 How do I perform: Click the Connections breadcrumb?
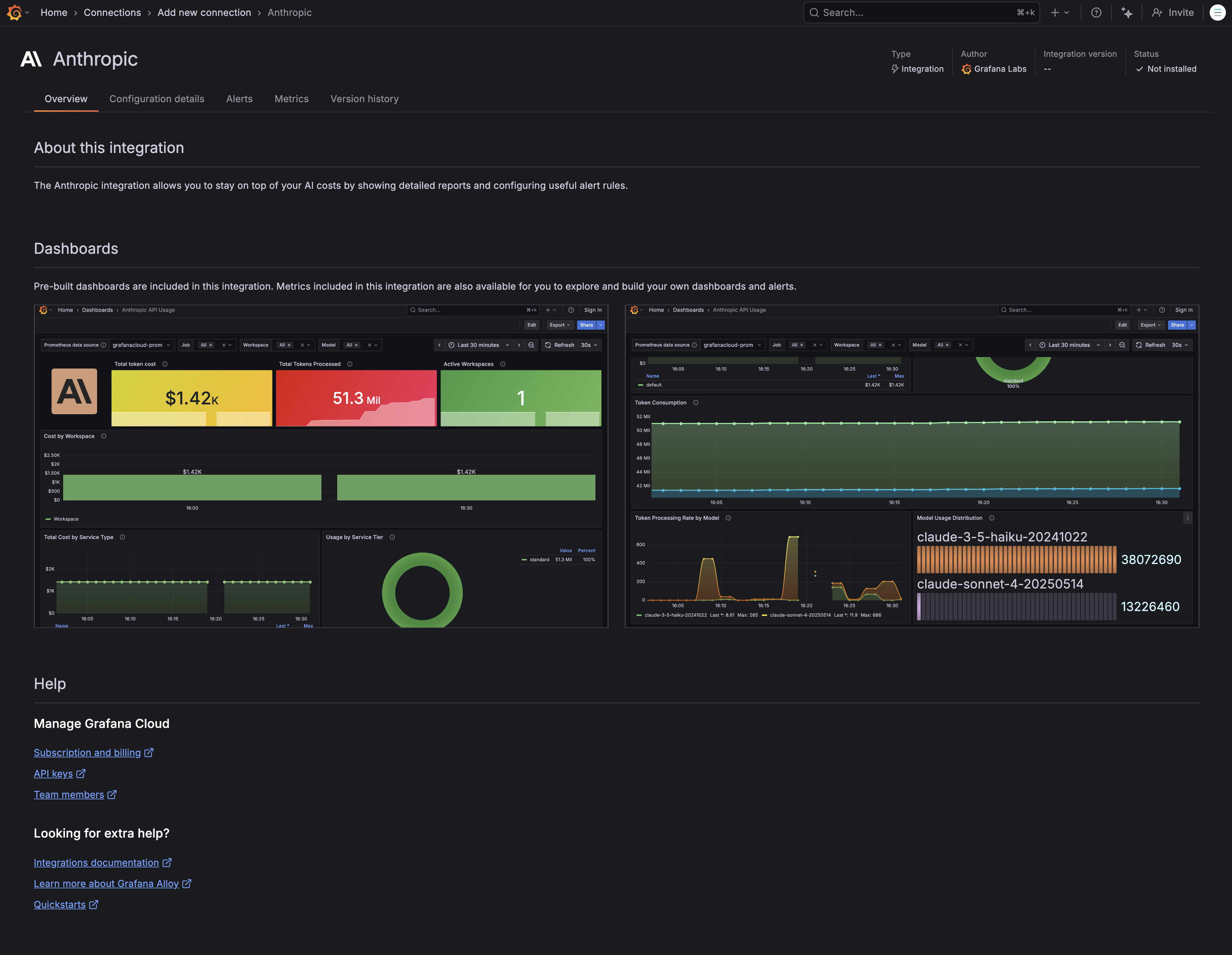(112, 13)
